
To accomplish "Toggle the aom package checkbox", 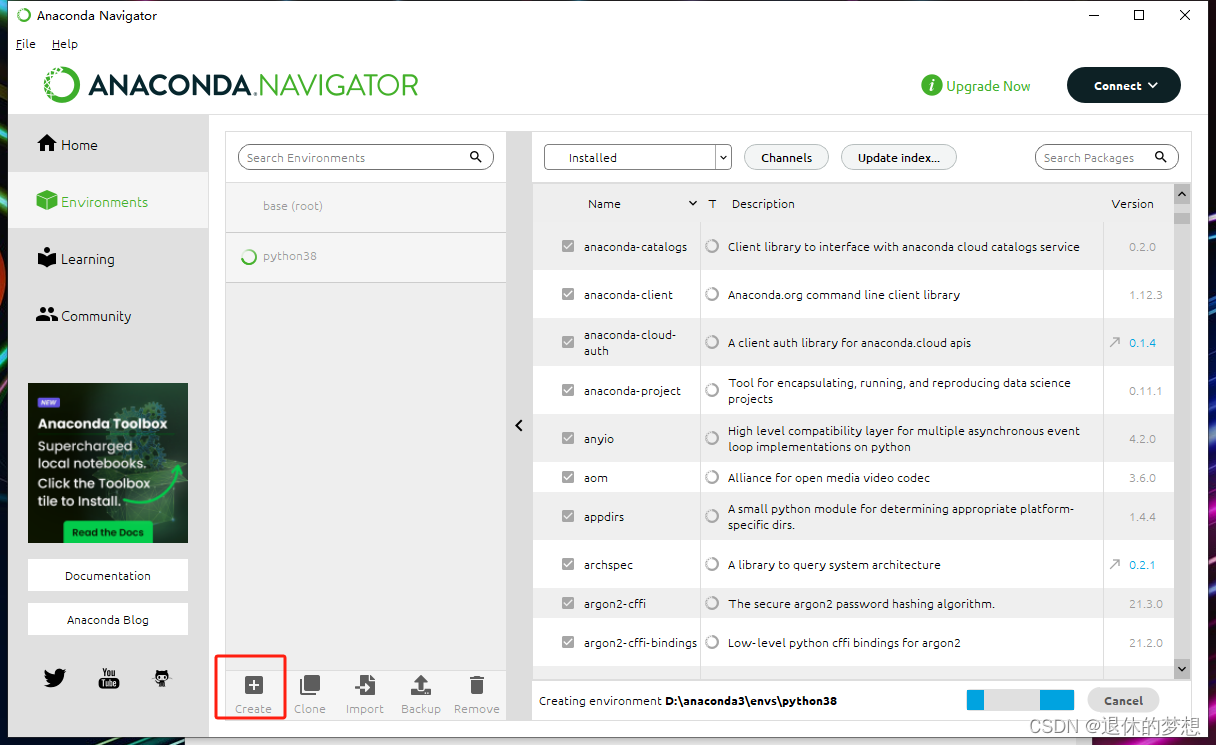I will 568,477.
